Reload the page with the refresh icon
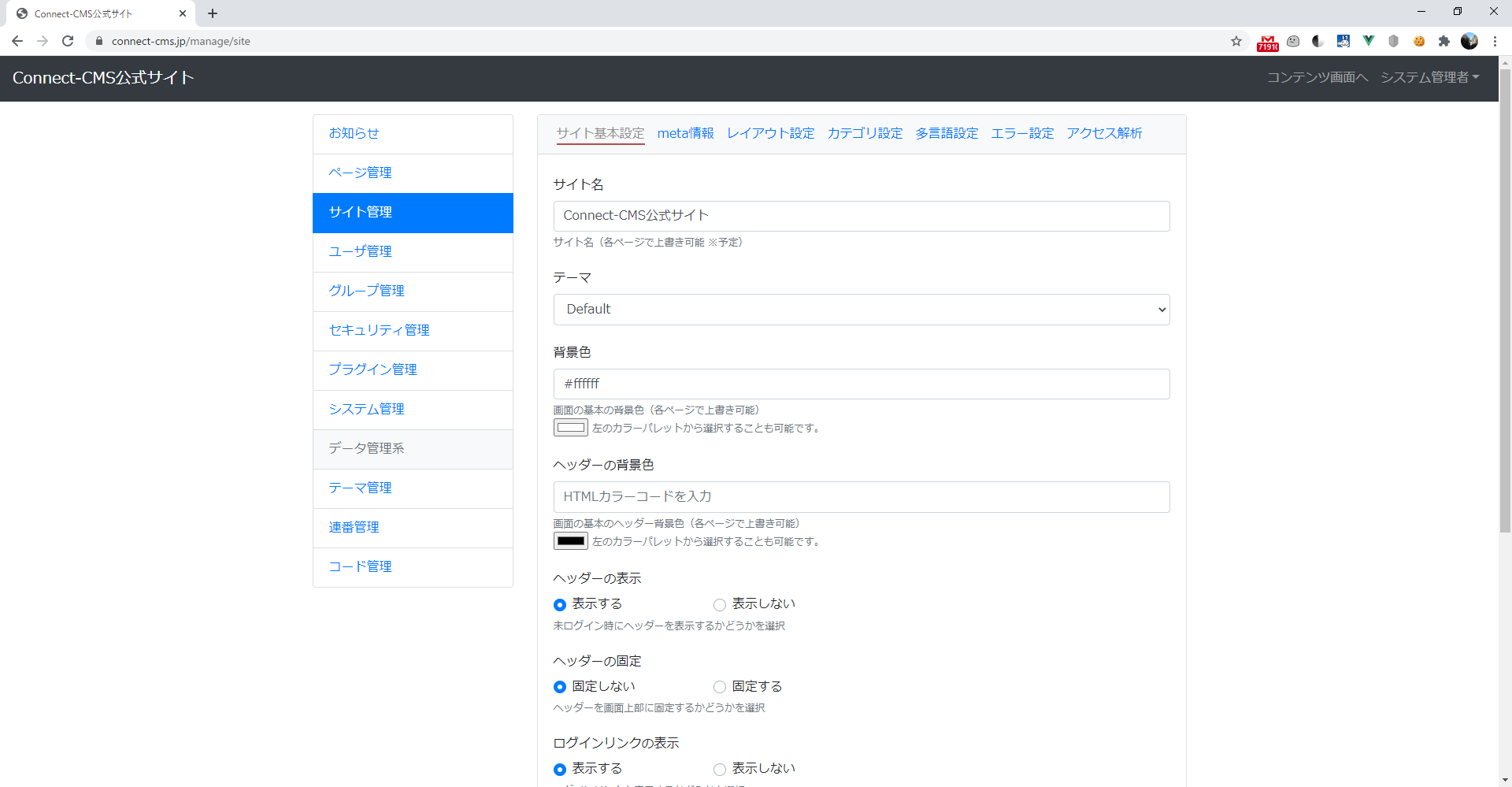 (x=67, y=40)
